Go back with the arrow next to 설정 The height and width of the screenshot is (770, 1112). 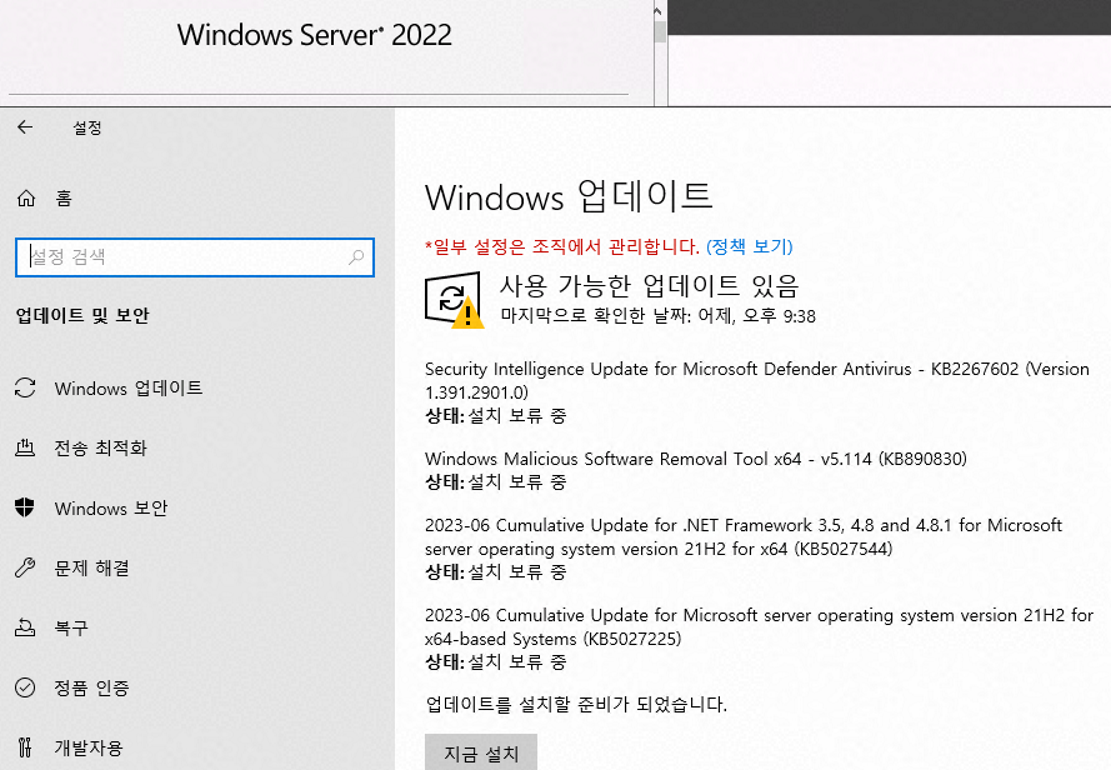pyautogui.click(x=25, y=127)
